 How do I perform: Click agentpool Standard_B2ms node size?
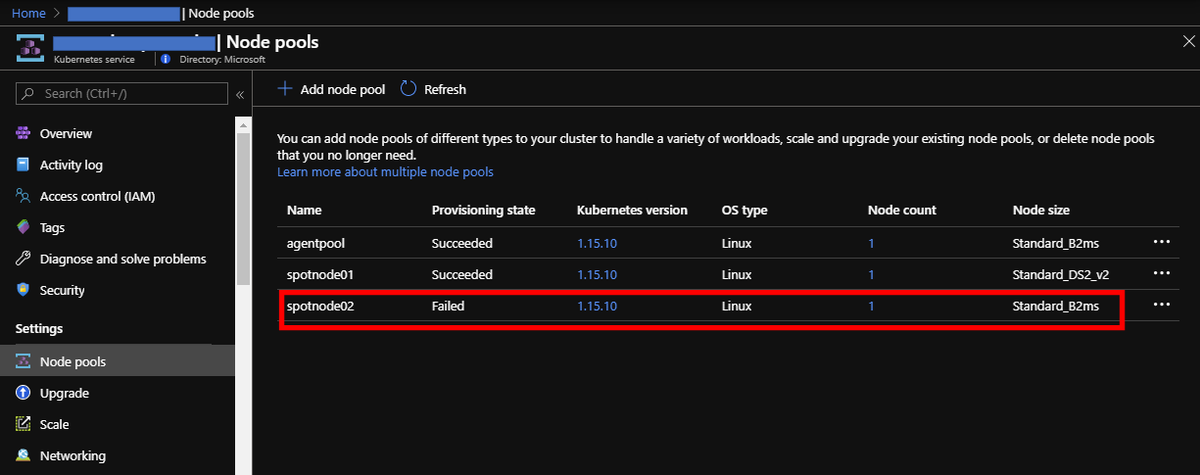(1056, 243)
